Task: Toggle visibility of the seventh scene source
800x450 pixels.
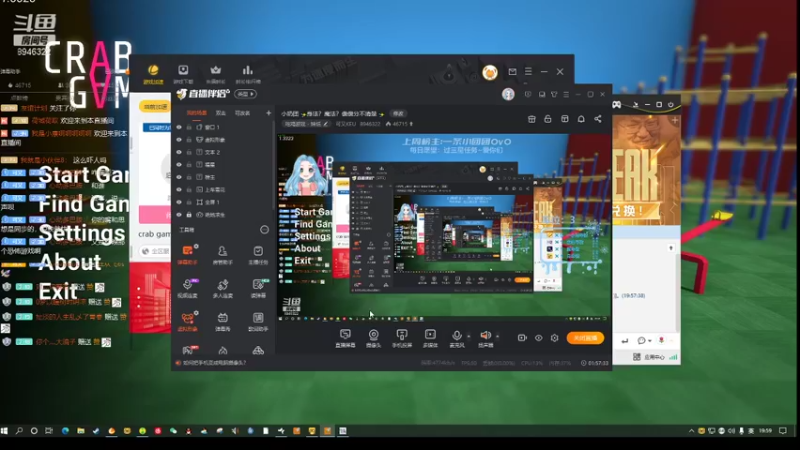Action: 179,202
